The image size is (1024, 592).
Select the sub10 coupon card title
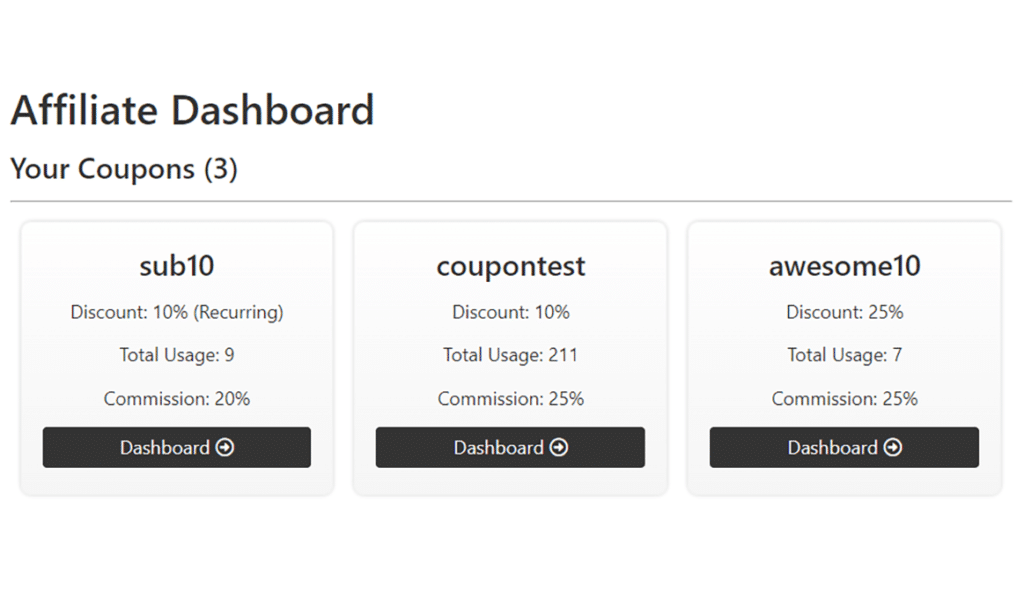pos(176,266)
